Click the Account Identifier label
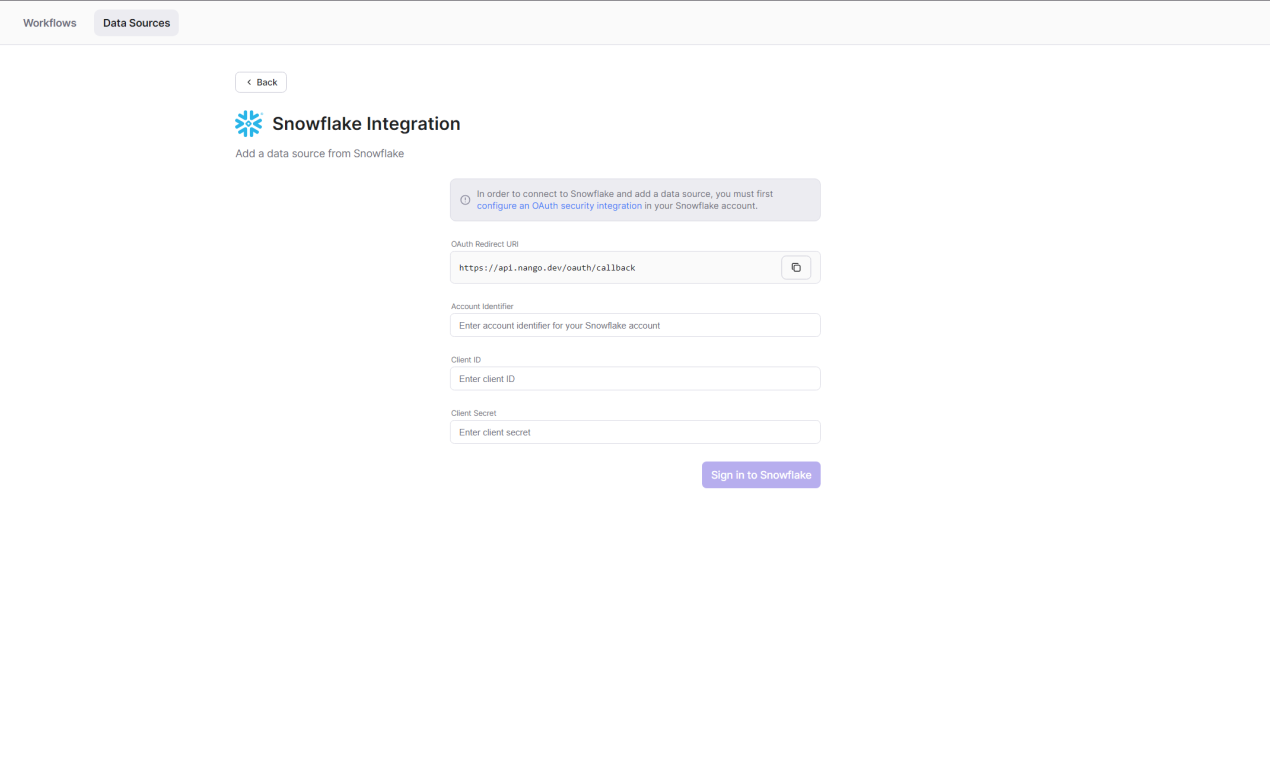 click(x=482, y=306)
